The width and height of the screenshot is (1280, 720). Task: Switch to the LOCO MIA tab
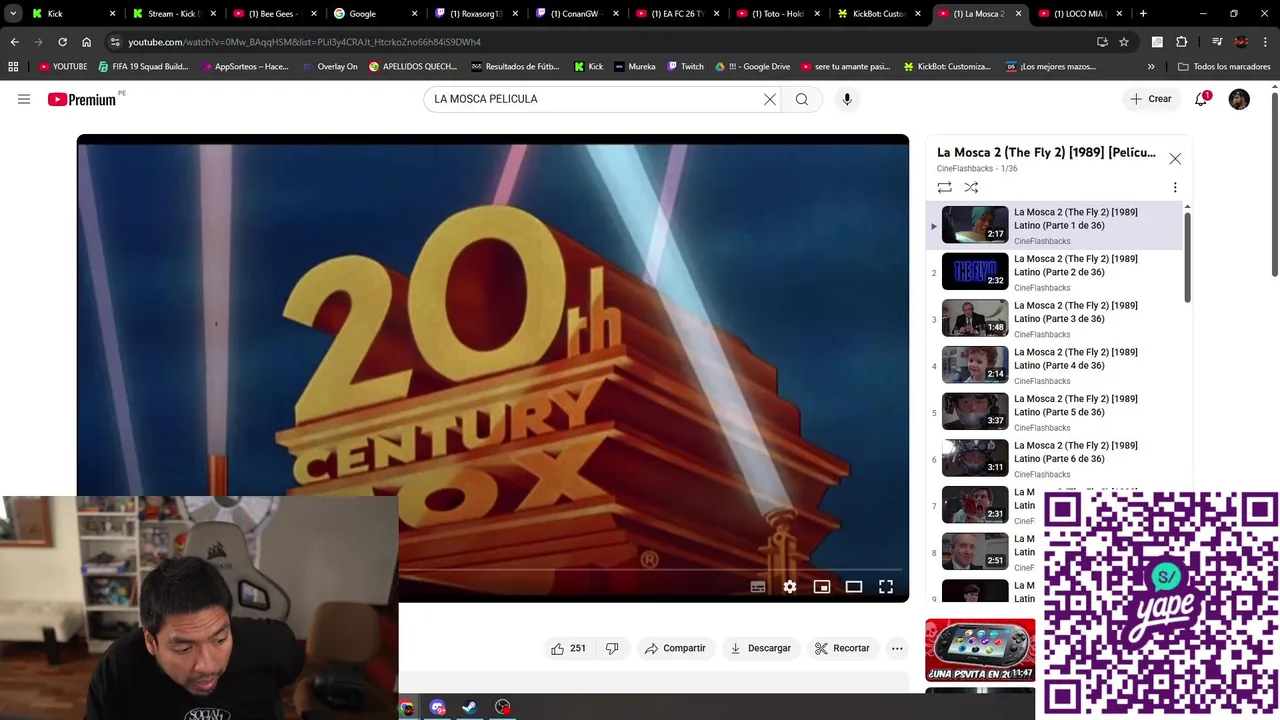tap(1078, 14)
